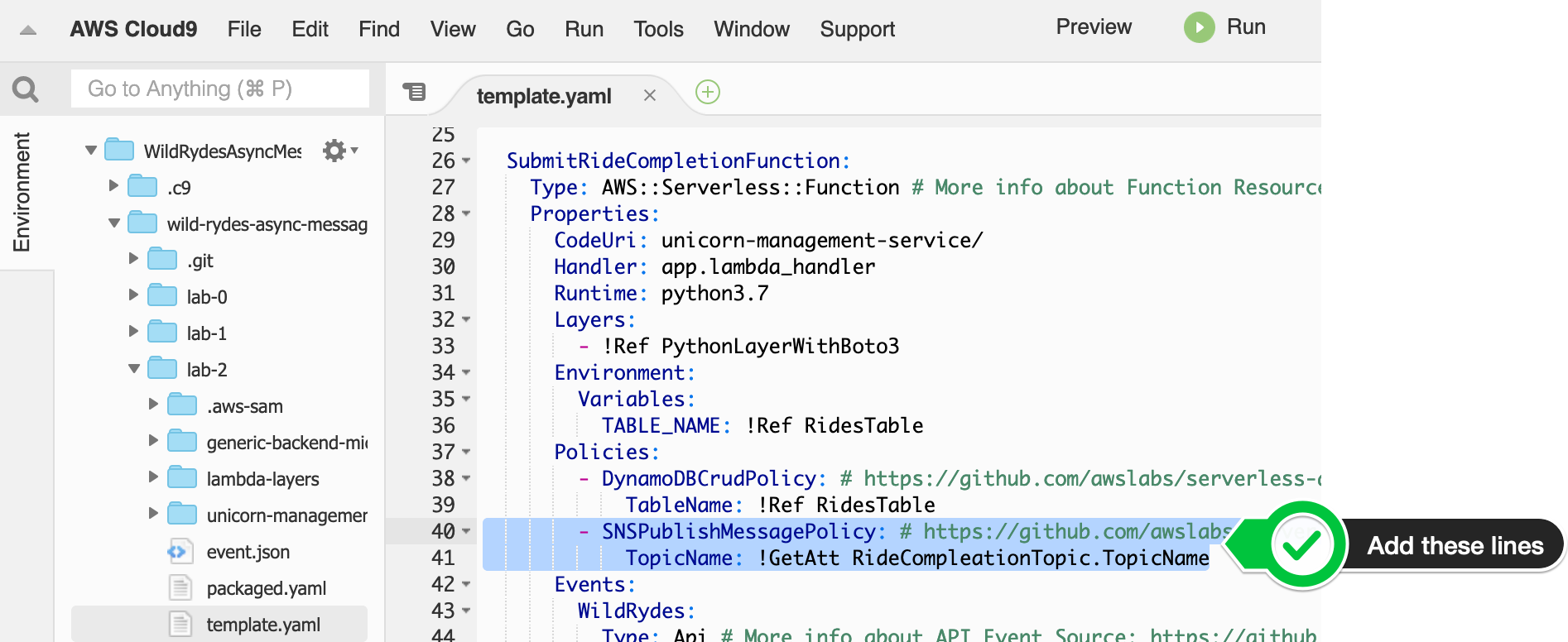This screenshot has height=642, width=1568.
Task: Expand the generic-backend-mic folder arrow
Action: click(x=154, y=440)
